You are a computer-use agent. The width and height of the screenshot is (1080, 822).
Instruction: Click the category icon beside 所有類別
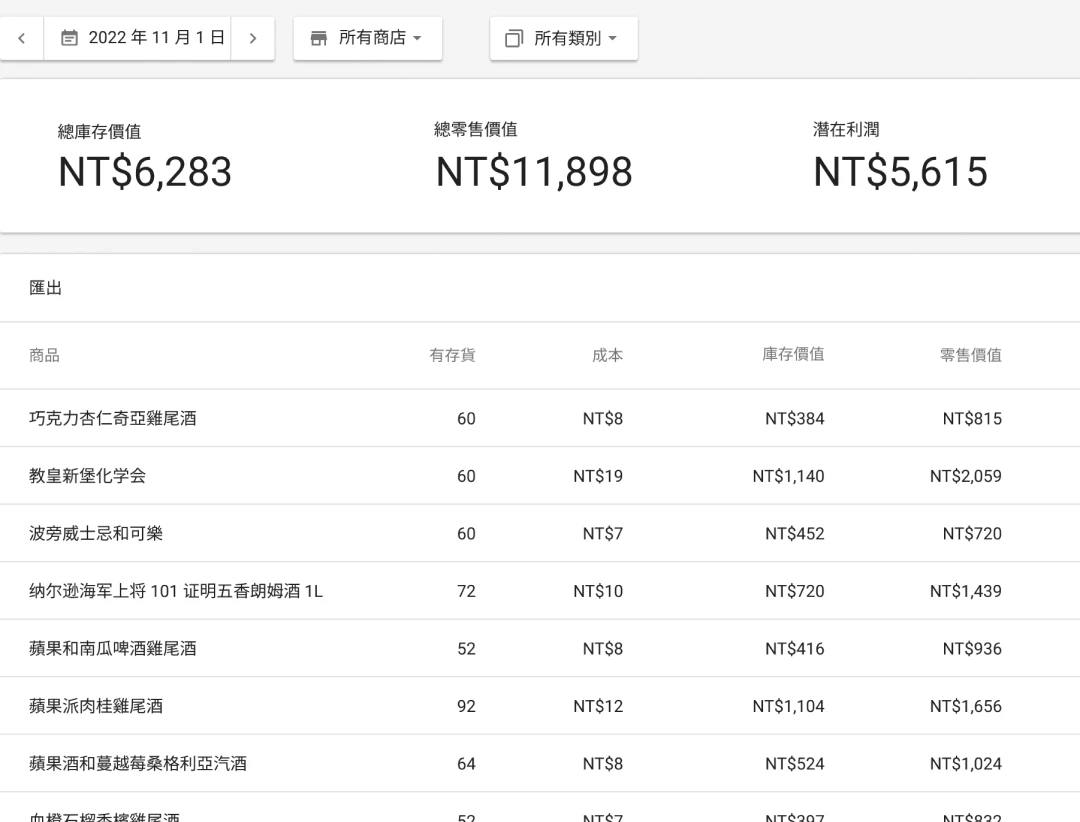(x=513, y=38)
